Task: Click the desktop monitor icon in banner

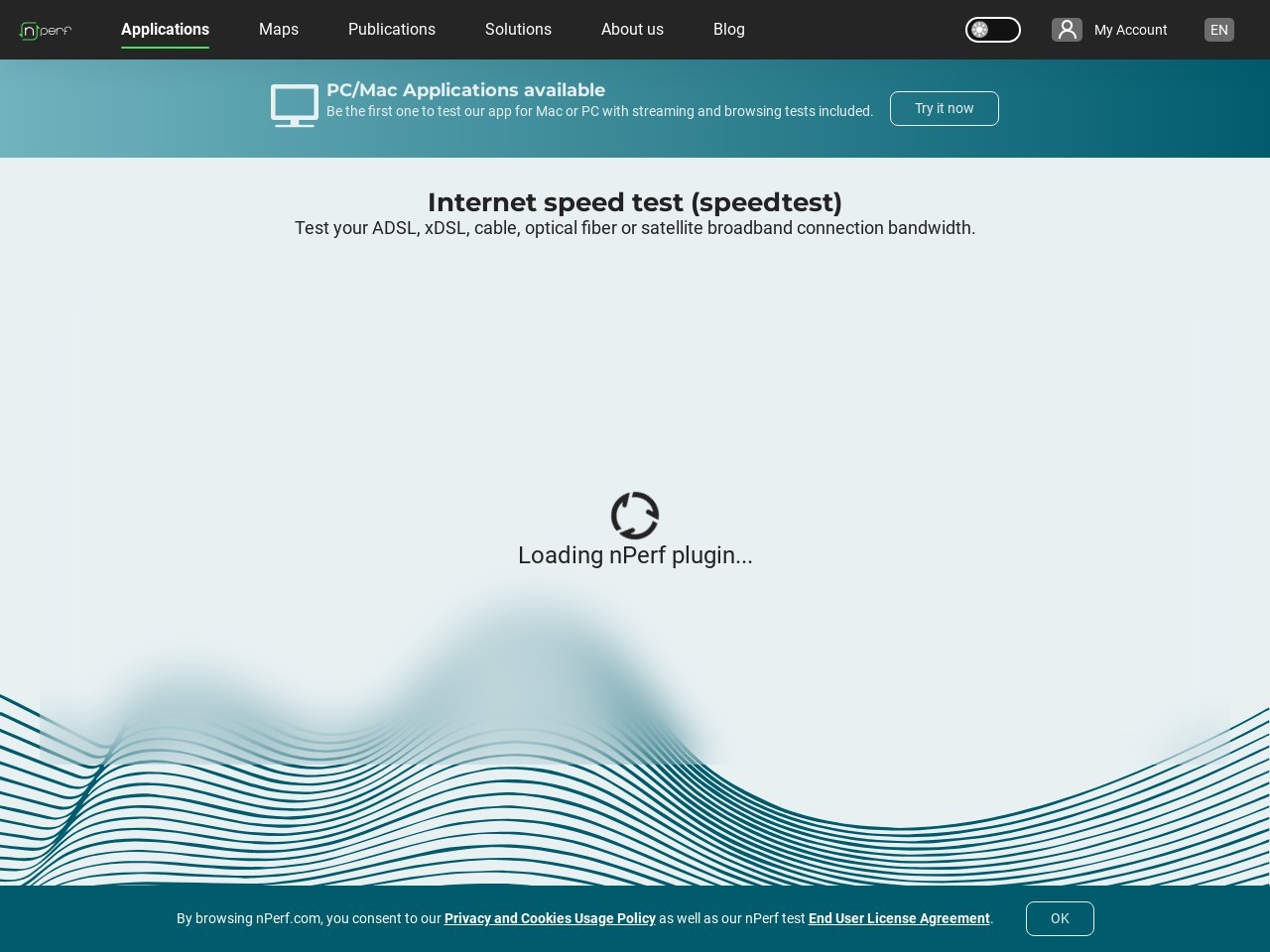Action: pyautogui.click(x=295, y=106)
